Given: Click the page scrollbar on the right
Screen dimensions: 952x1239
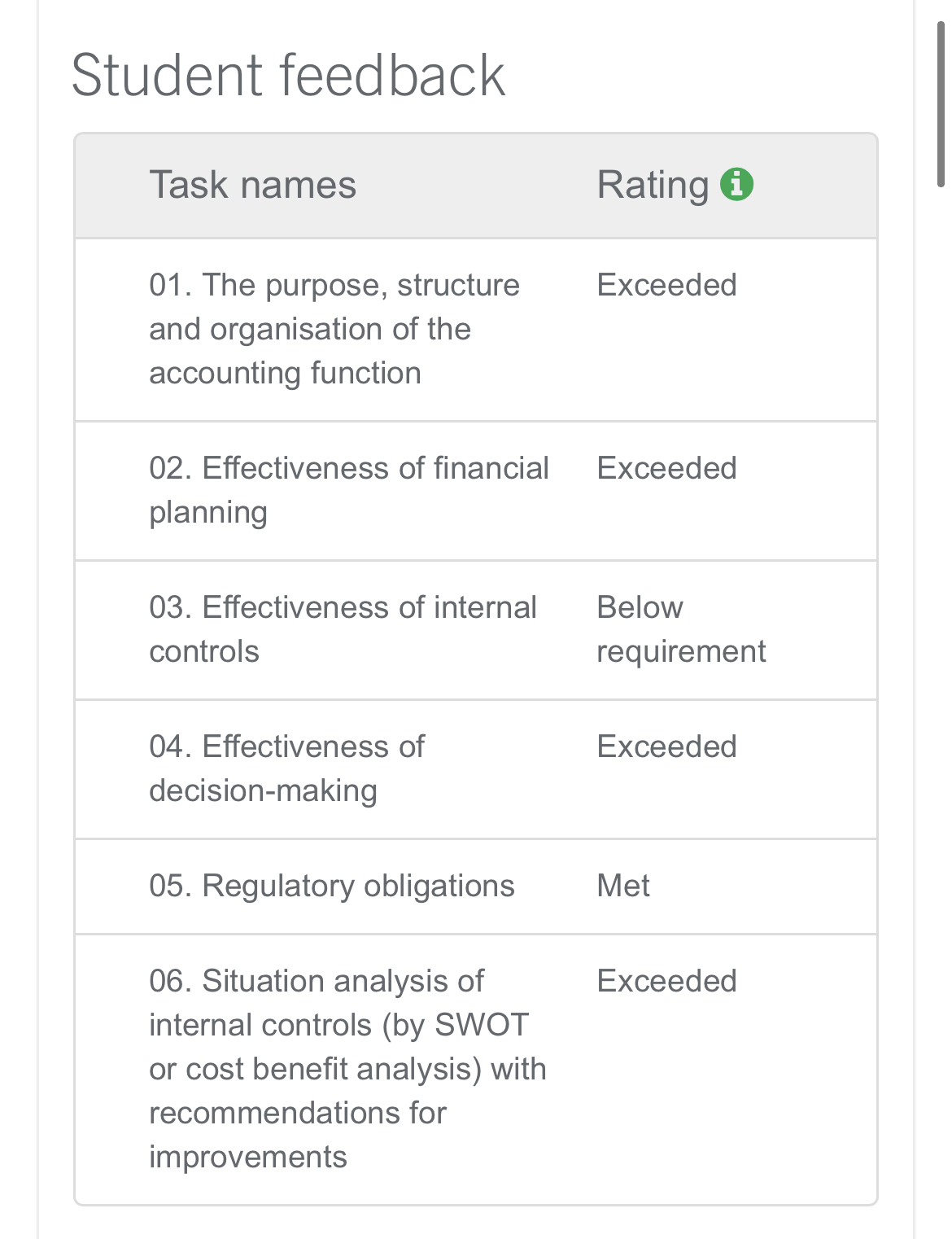Looking at the screenshot, I should pyautogui.click(x=941, y=106).
